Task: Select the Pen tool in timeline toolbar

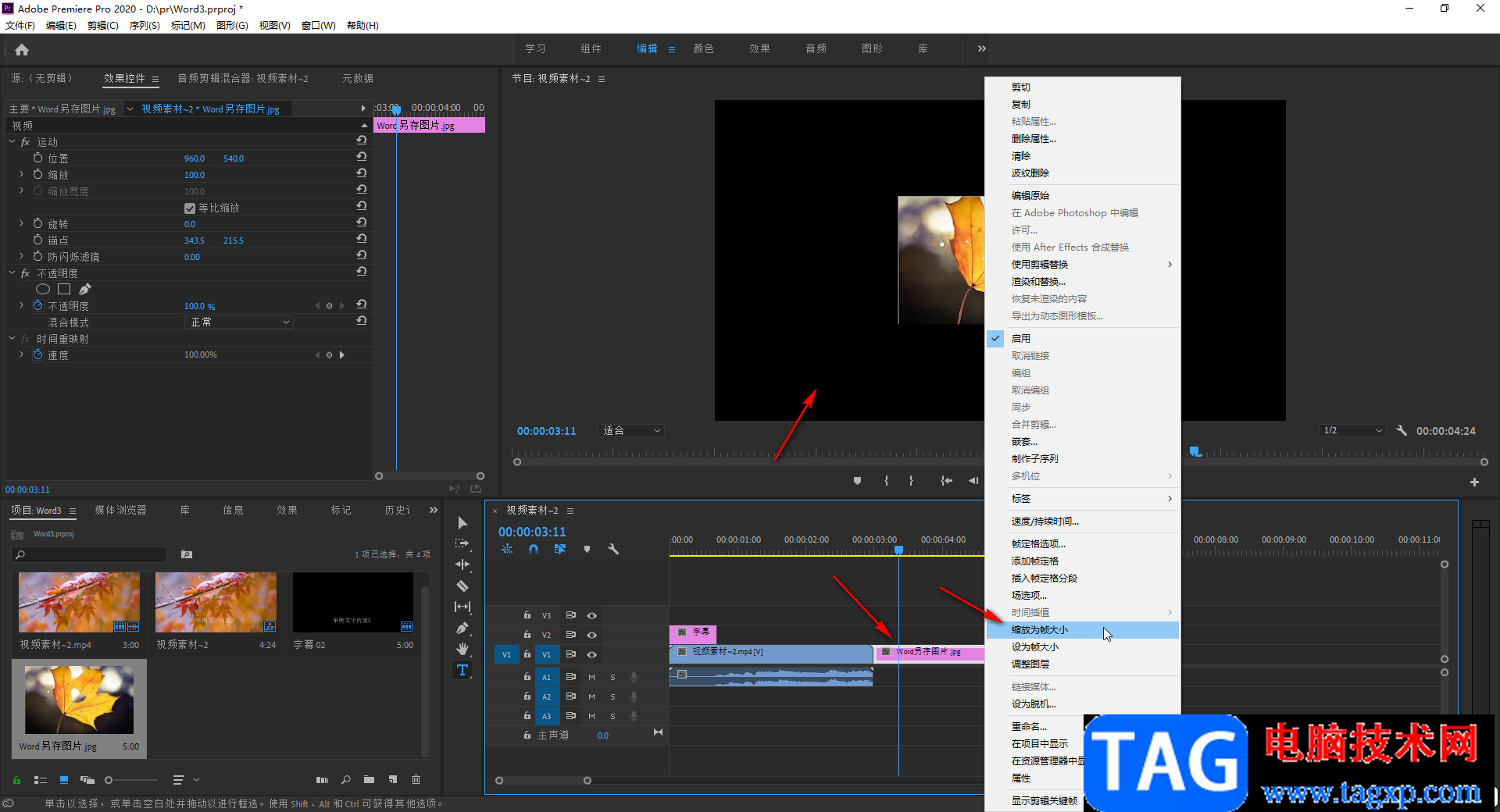Action: 462,628
